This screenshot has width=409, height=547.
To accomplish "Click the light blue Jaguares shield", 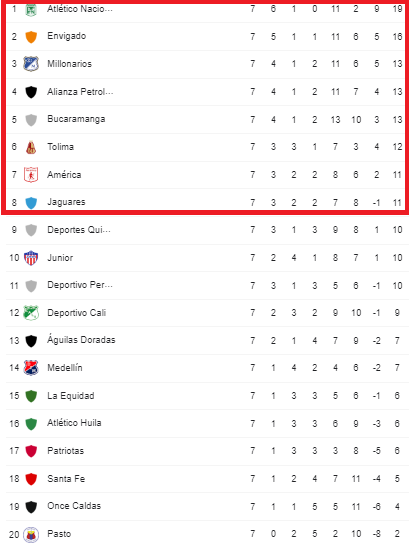I will [x=31, y=203].
